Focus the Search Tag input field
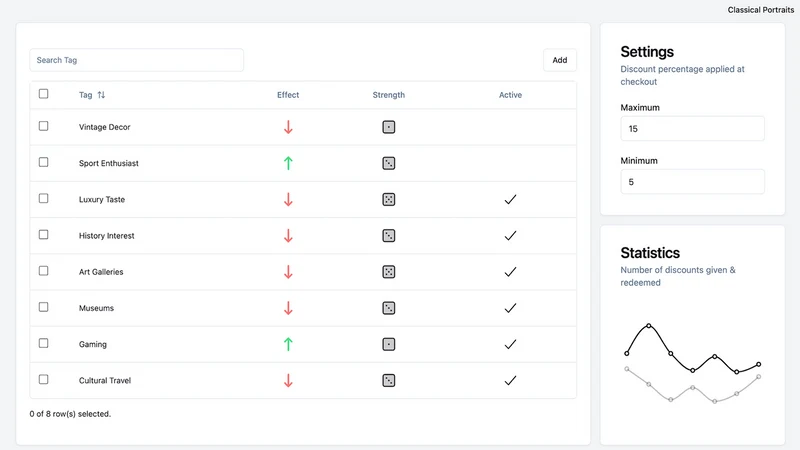The width and height of the screenshot is (800, 450). click(137, 60)
